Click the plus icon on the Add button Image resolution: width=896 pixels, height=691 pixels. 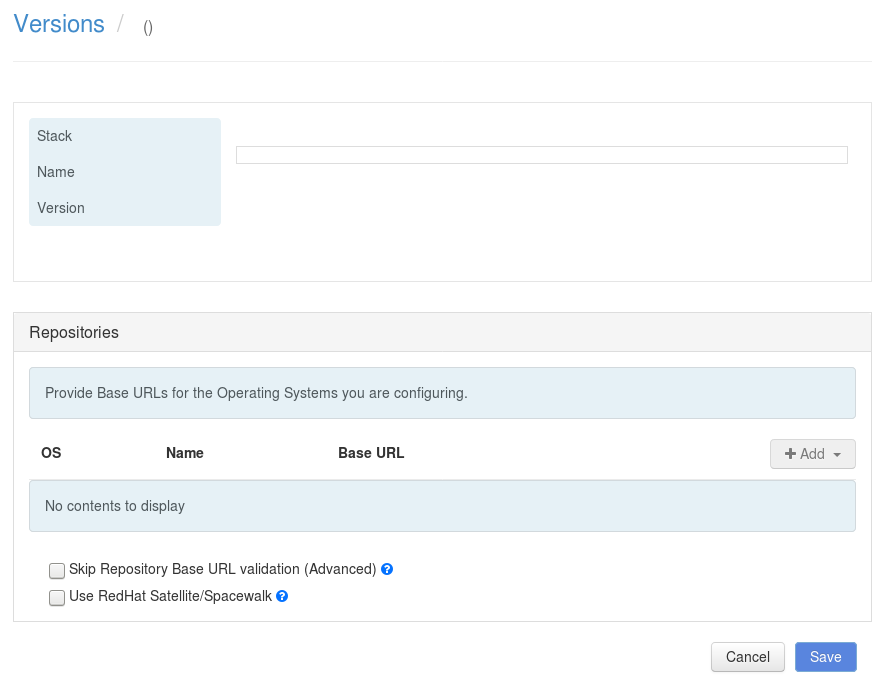click(790, 454)
